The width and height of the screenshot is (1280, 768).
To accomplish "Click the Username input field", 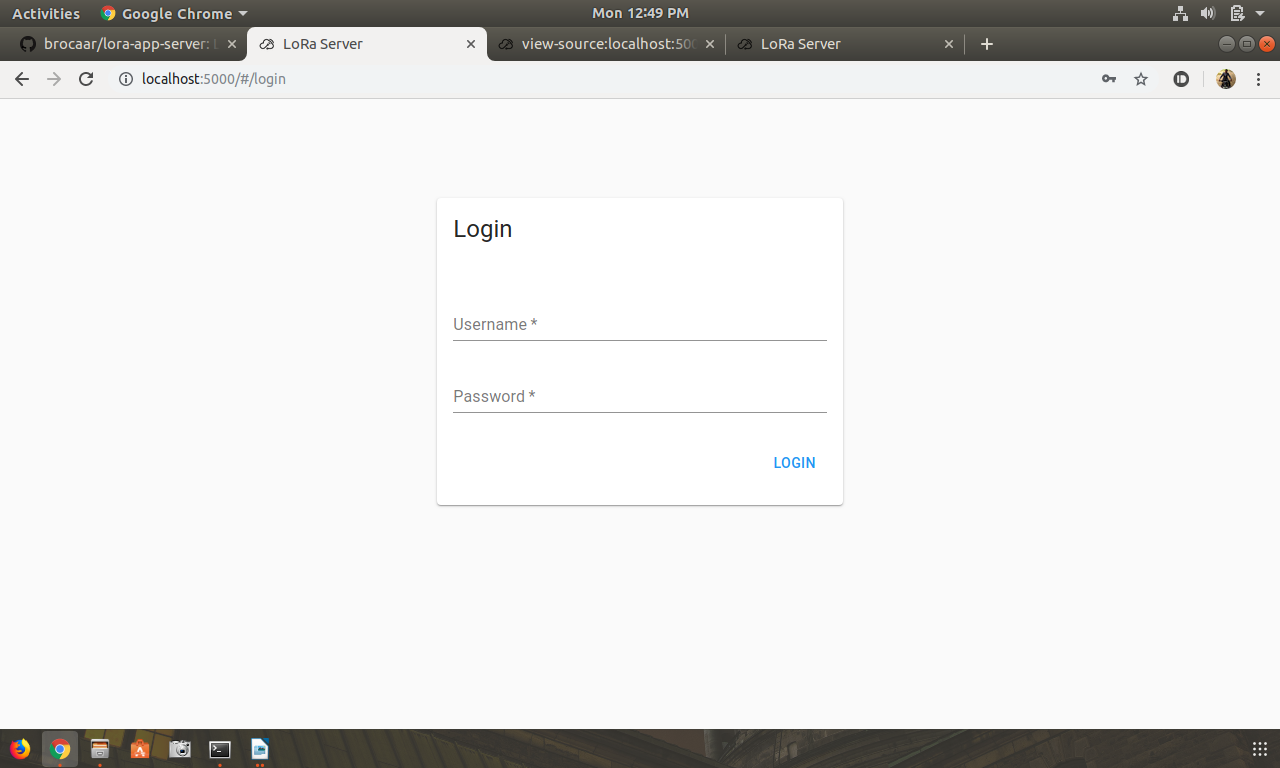I will coord(639,325).
